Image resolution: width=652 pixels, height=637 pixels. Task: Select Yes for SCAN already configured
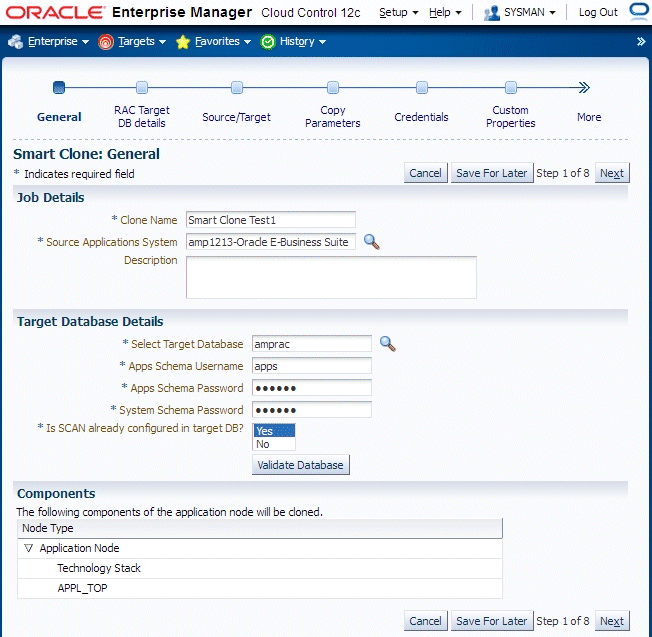point(274,431)
